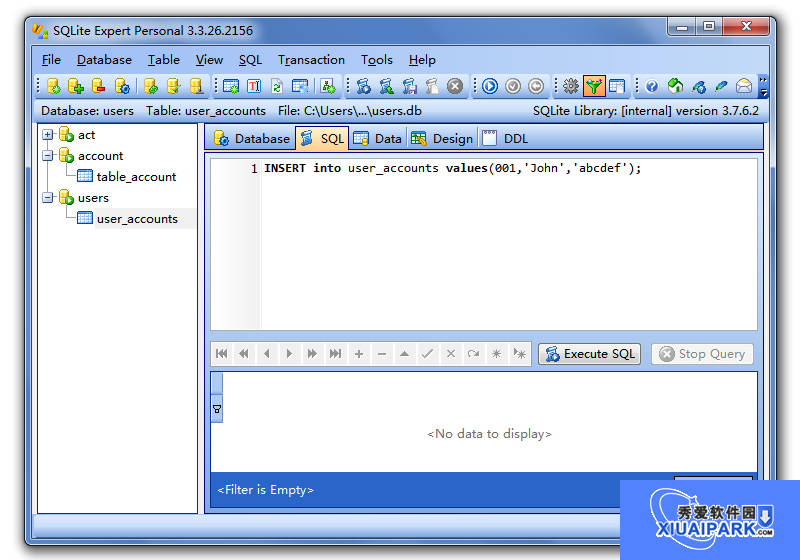Go to last record in navigator
800x560 pixels.
pos(335,353)
